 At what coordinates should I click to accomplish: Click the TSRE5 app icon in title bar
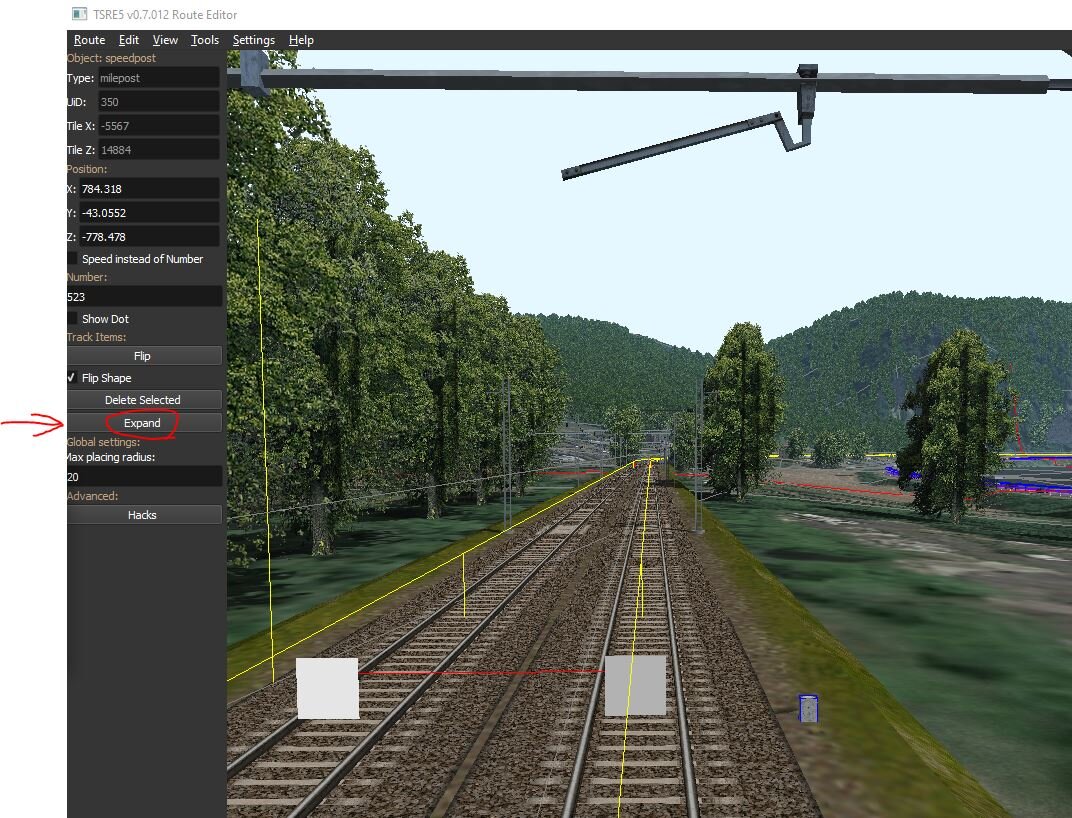click(x=79, y=14)
